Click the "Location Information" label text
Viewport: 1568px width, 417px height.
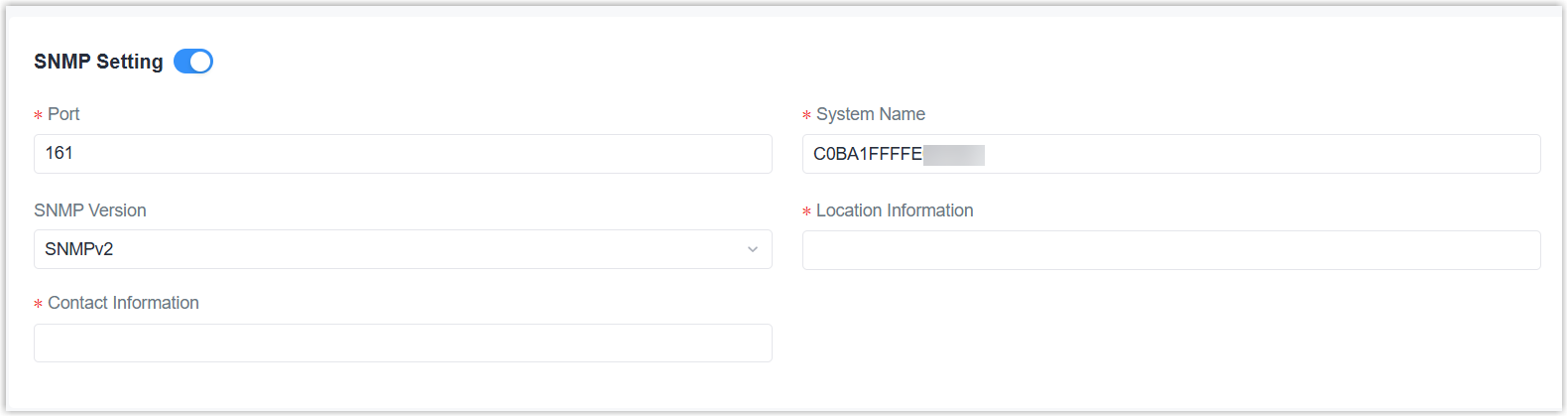[895, 210]
